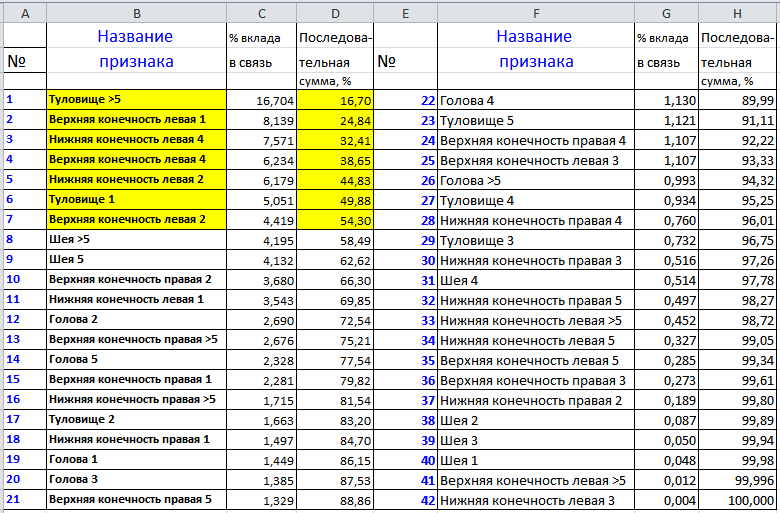Select the yellow cell 'Туловище 1'
Image resolution: width=780 pixels, height=513 pixels.
[x=137, y=200]
